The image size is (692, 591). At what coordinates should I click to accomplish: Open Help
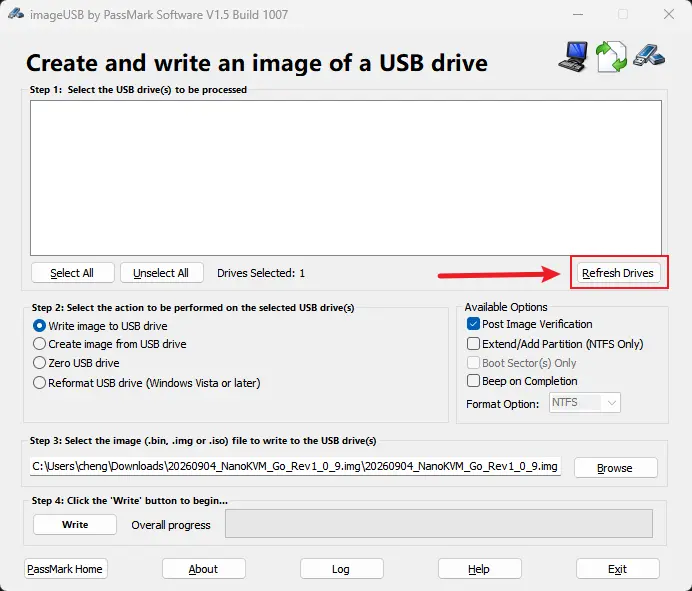(480, 569)
